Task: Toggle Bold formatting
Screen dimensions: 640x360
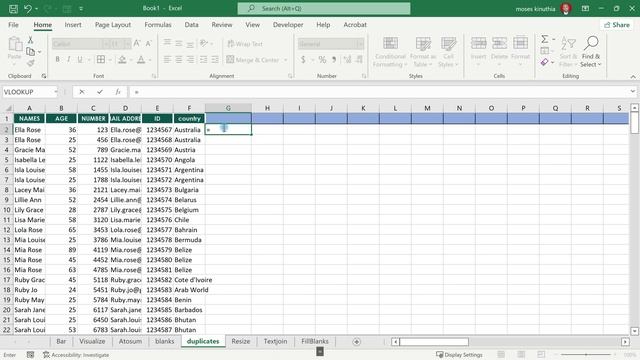Action: [x=58, y=60]
